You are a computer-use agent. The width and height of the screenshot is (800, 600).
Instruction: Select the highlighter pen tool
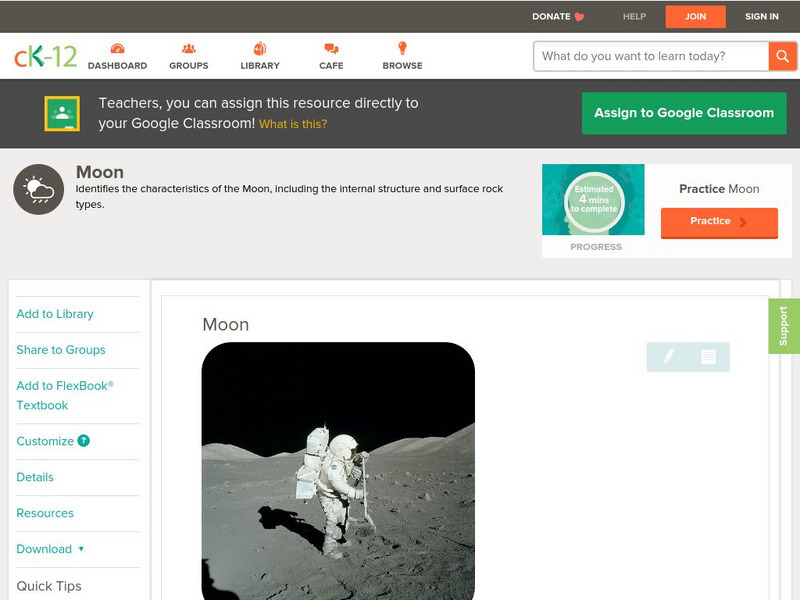pos(668,356)
